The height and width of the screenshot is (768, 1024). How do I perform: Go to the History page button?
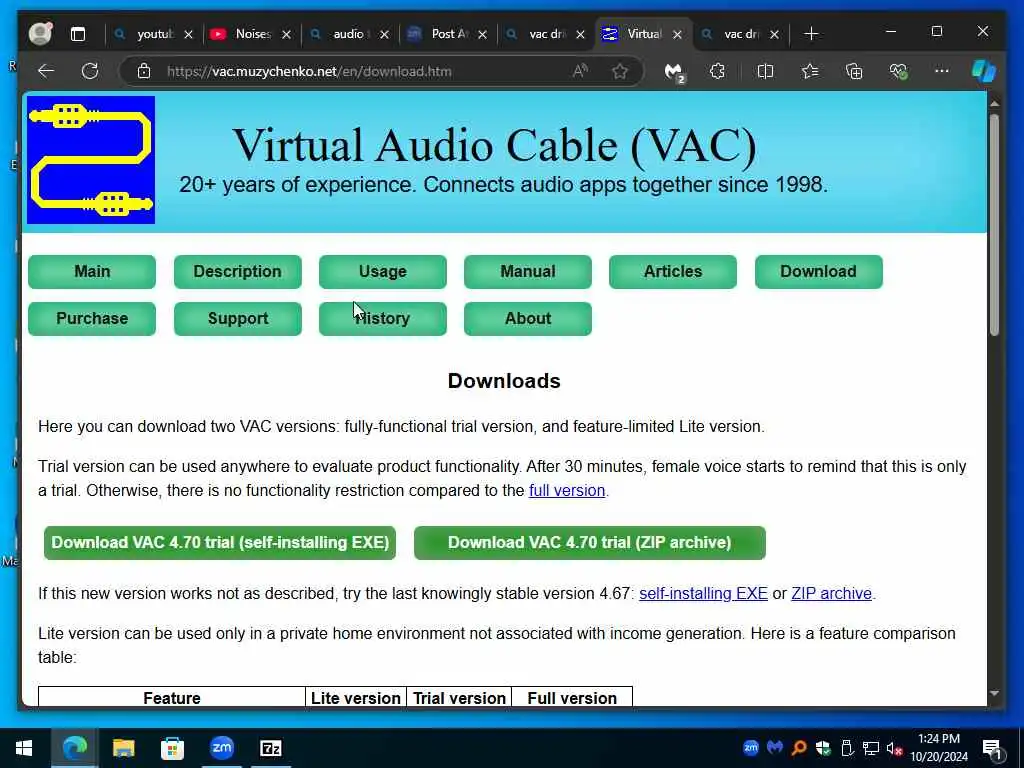pyautogui.click(x=383, y=319)
